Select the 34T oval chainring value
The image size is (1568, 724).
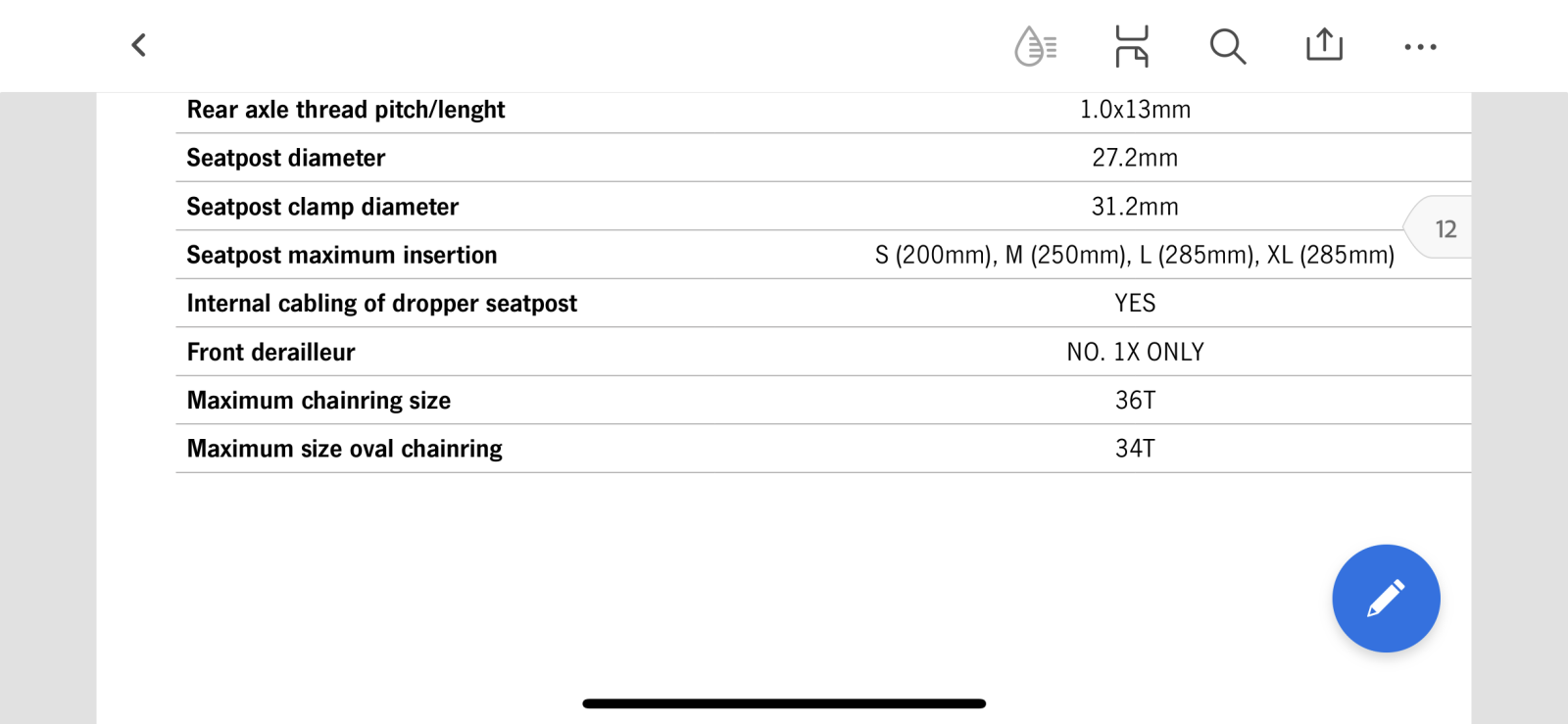(x=1135, y=449)
